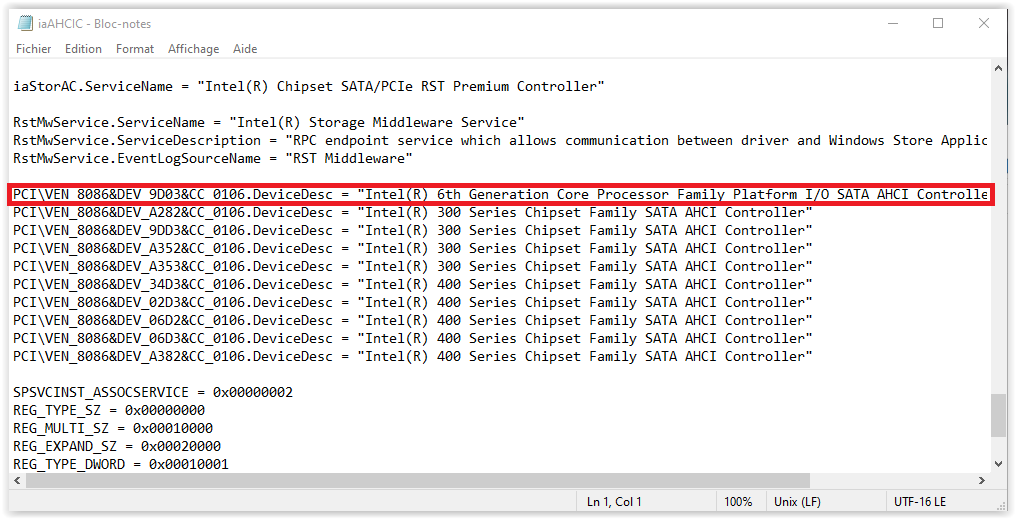Click the iaAHCIC - Bloc-notes title

(94, 24)
